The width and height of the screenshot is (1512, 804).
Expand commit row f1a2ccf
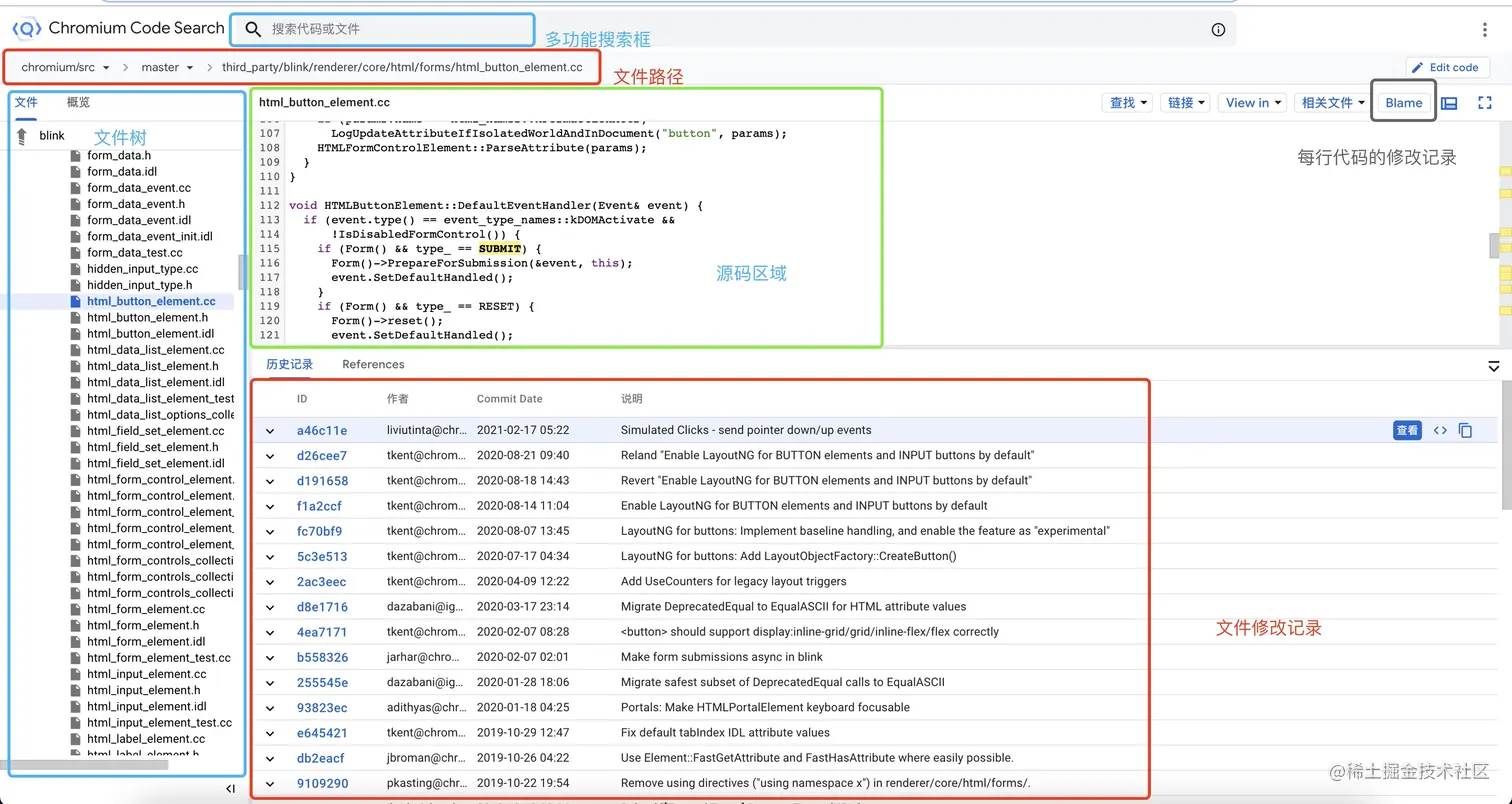click(x=269, y=506)
